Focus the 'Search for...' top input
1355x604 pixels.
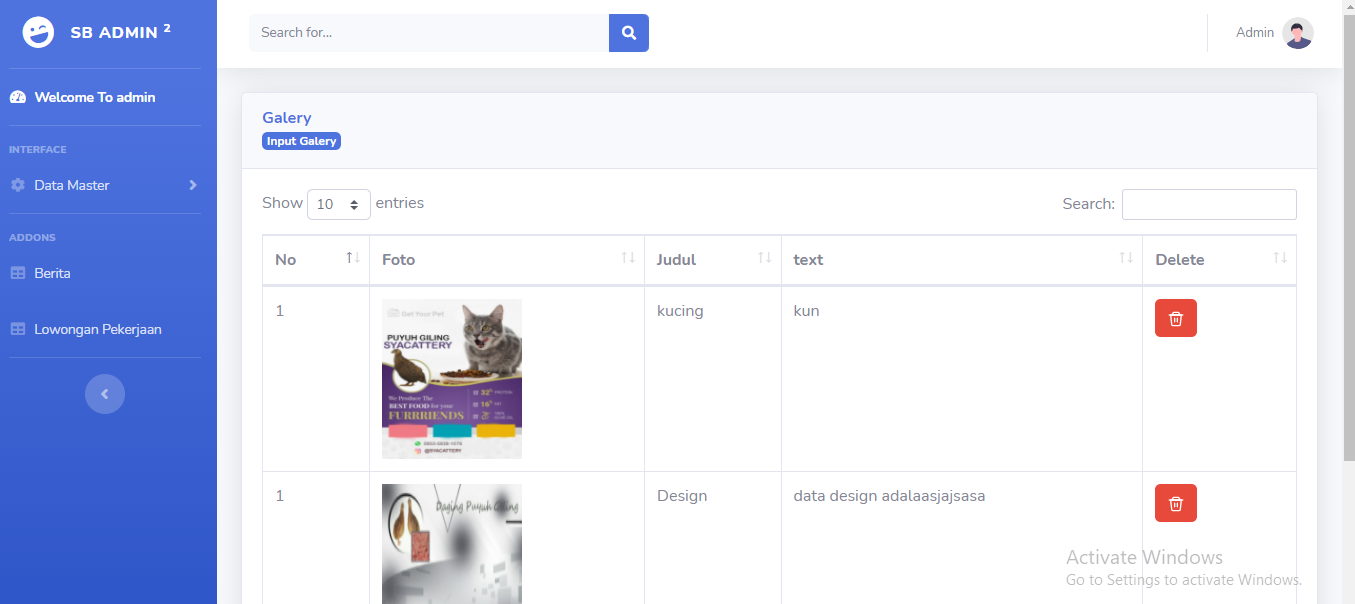point(429,33)
